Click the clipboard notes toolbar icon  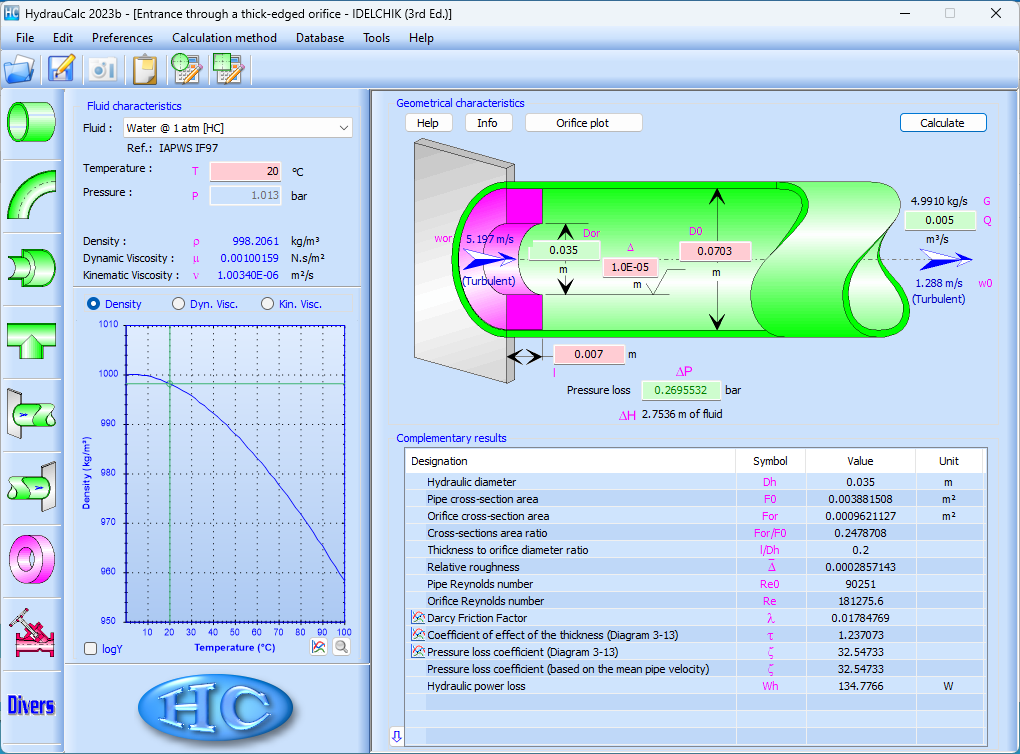[145, 69]
